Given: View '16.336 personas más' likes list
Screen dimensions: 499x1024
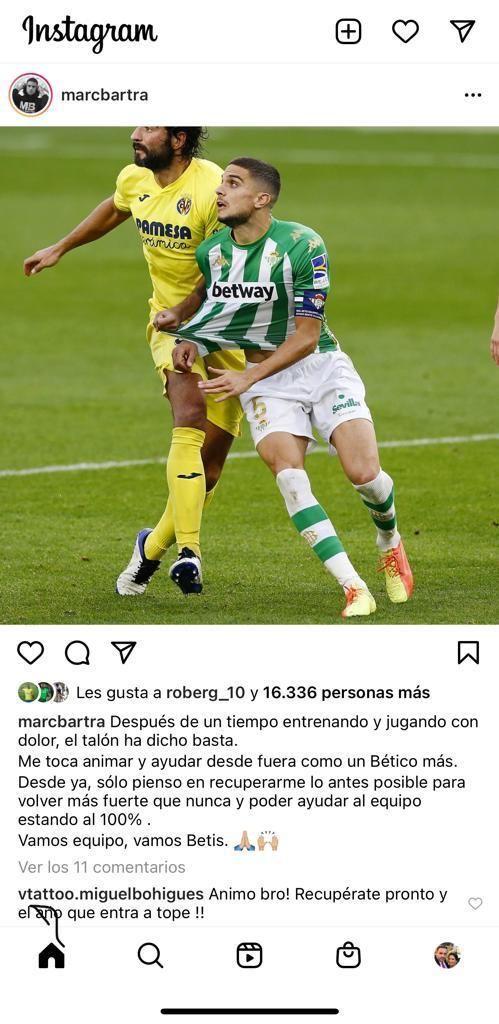Looking at the screenshot, I should (347, 693).
